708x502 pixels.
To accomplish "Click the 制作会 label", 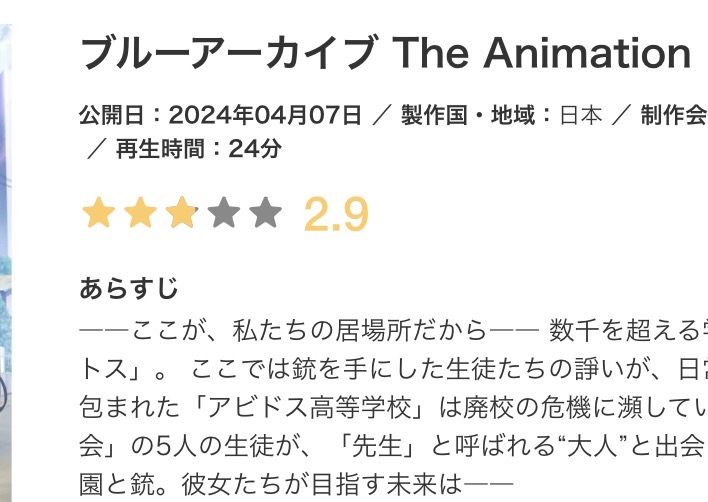I will (674, 116).
